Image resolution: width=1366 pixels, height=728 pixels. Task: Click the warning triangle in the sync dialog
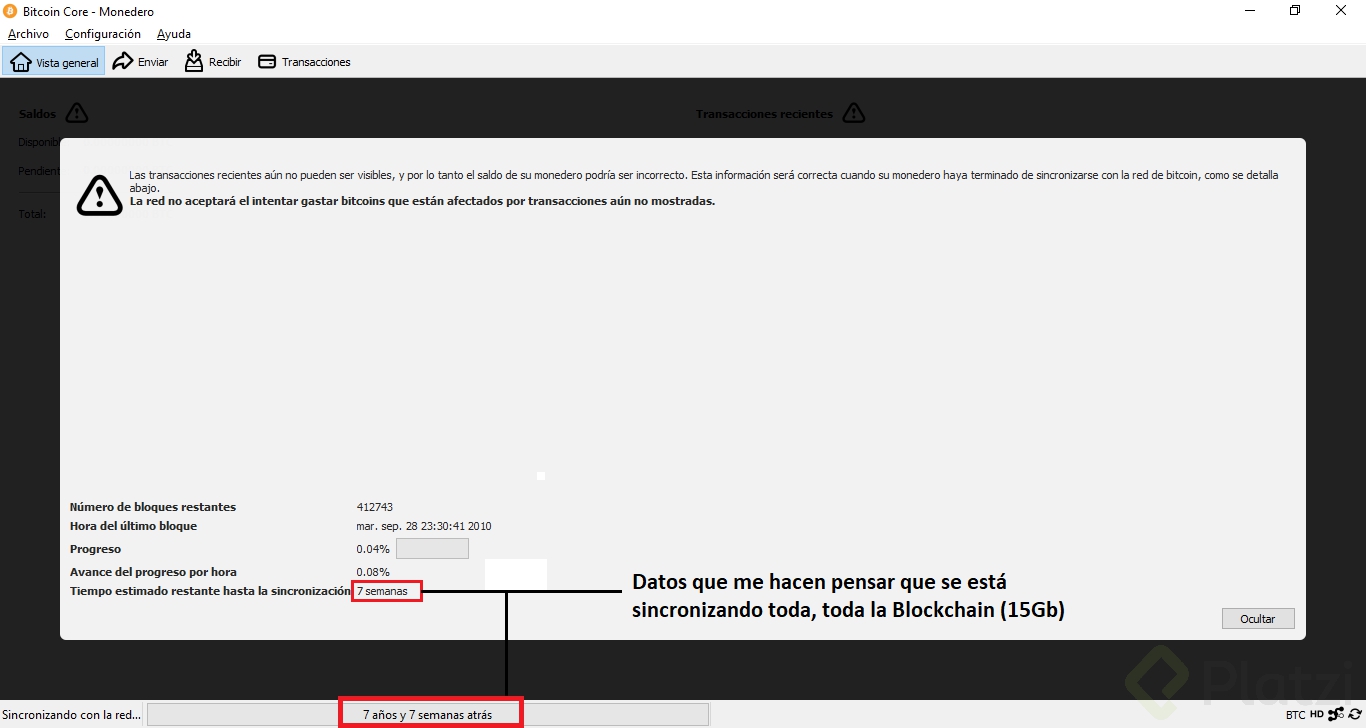click(x=99, y=196)
